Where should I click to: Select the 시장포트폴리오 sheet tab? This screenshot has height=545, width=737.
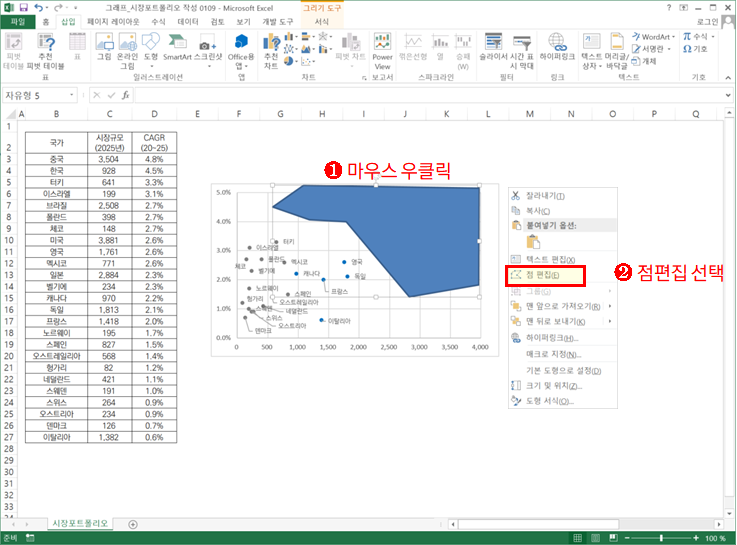click(80, 523)
